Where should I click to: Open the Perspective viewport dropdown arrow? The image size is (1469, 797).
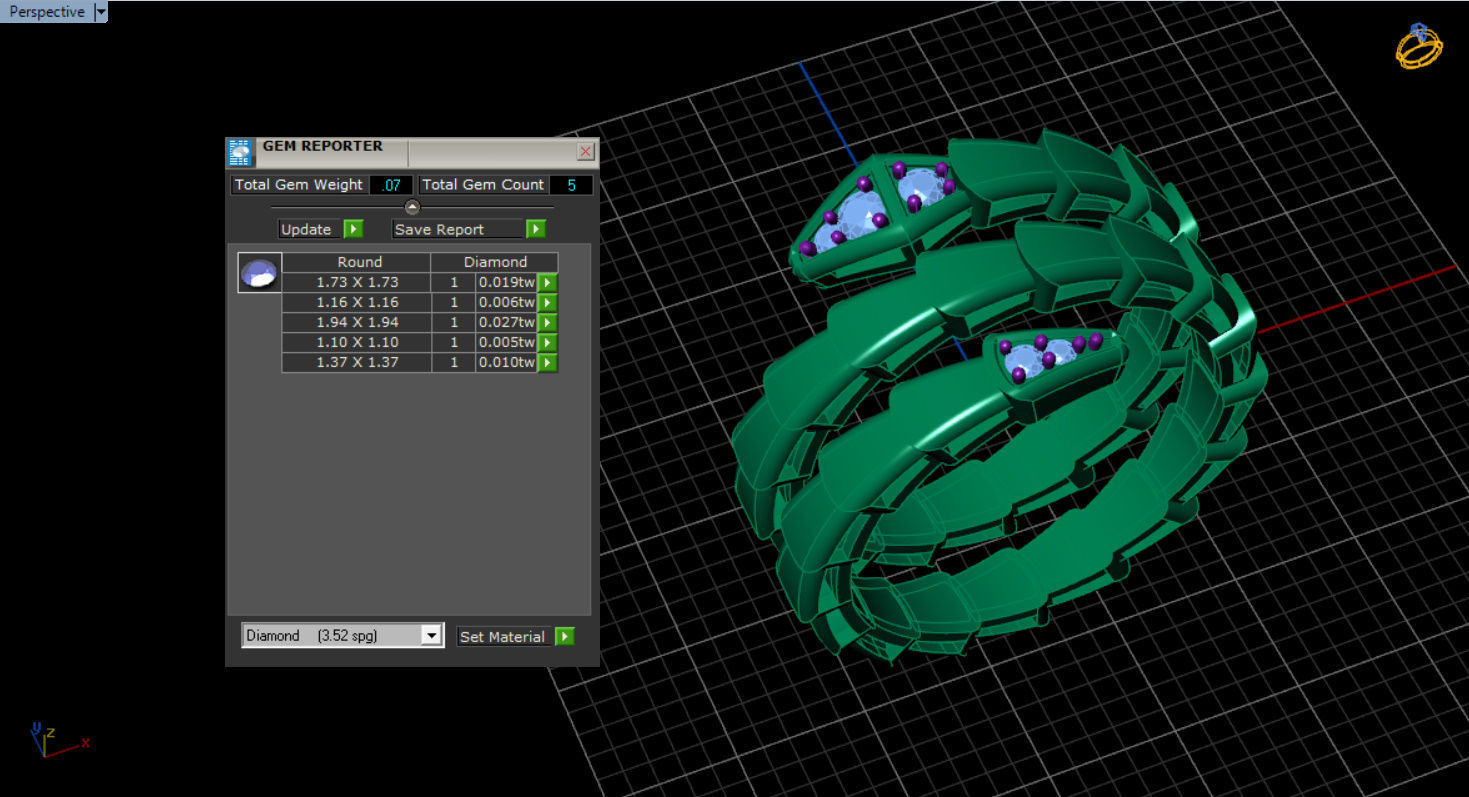[x=100, y=12]
